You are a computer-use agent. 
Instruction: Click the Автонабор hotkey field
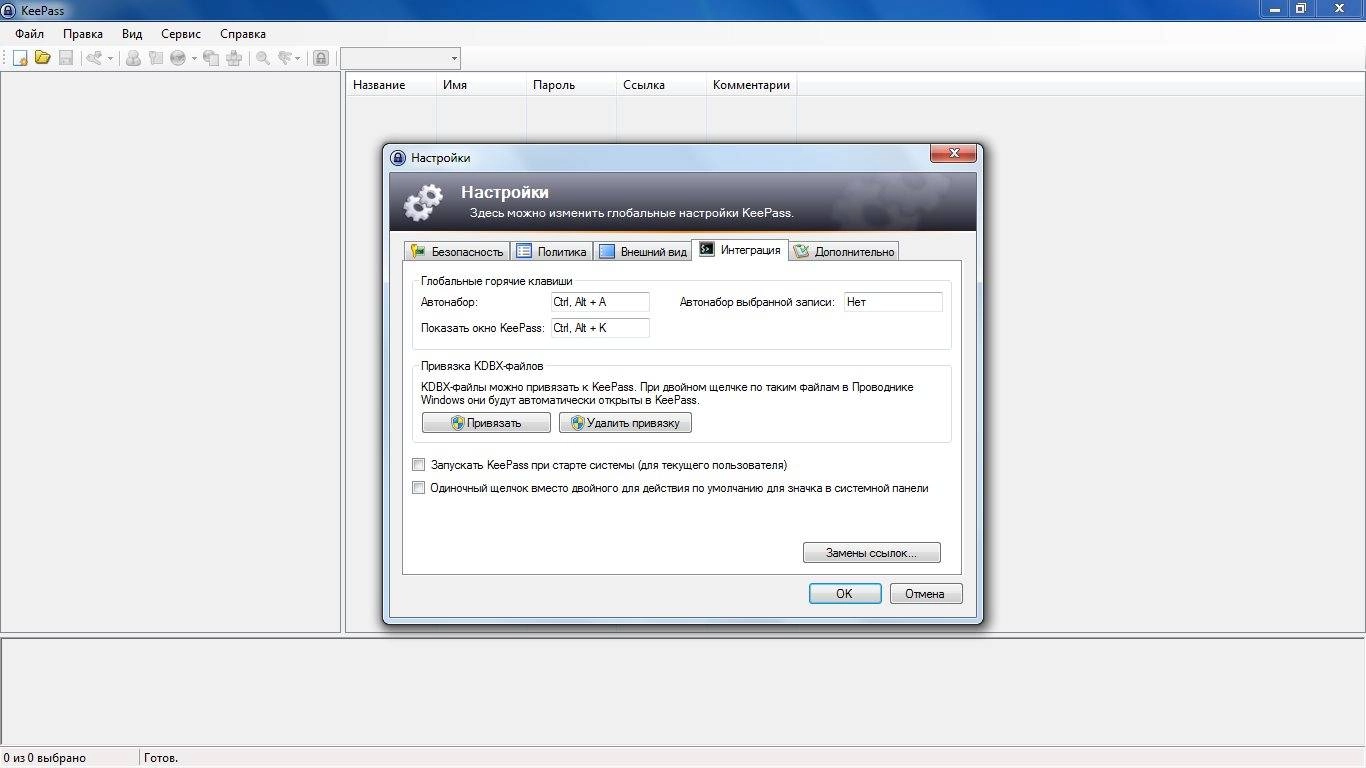(x=600, y=302)
